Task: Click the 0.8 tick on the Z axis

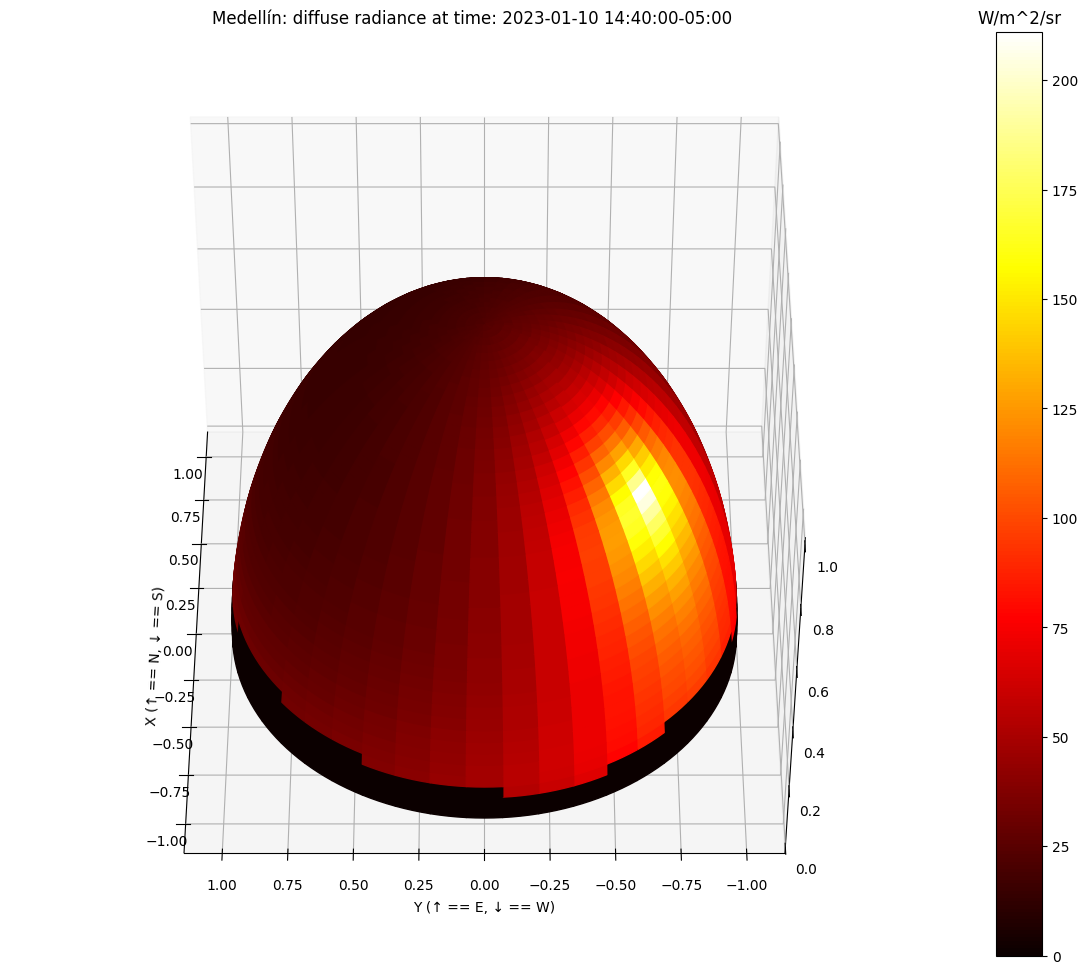Action: tap(824, 630)
